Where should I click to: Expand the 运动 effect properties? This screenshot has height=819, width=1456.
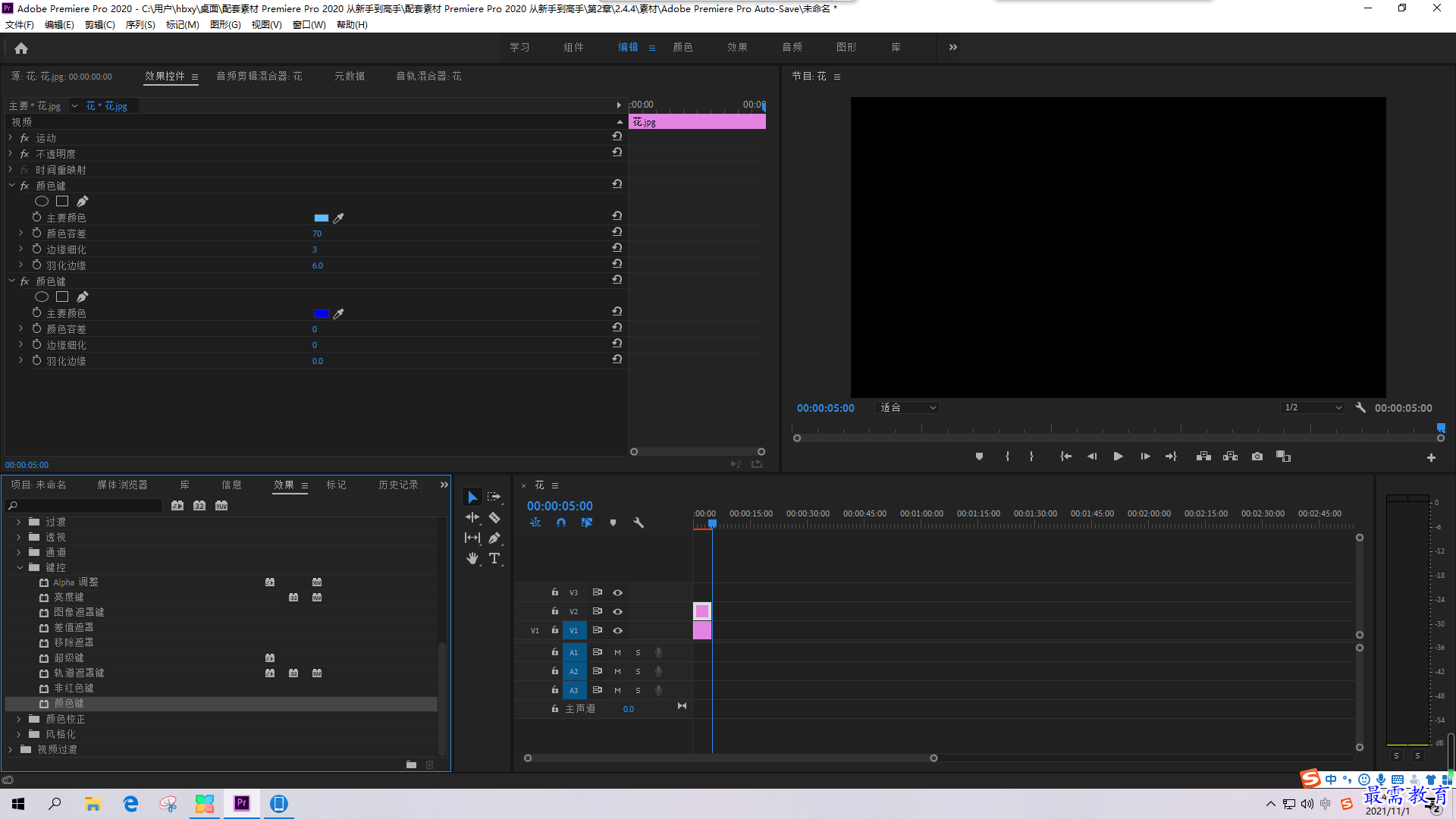coord(11,138)
